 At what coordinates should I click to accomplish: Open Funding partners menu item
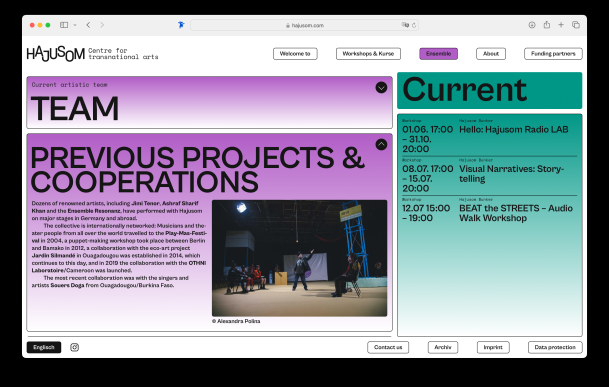553,54
